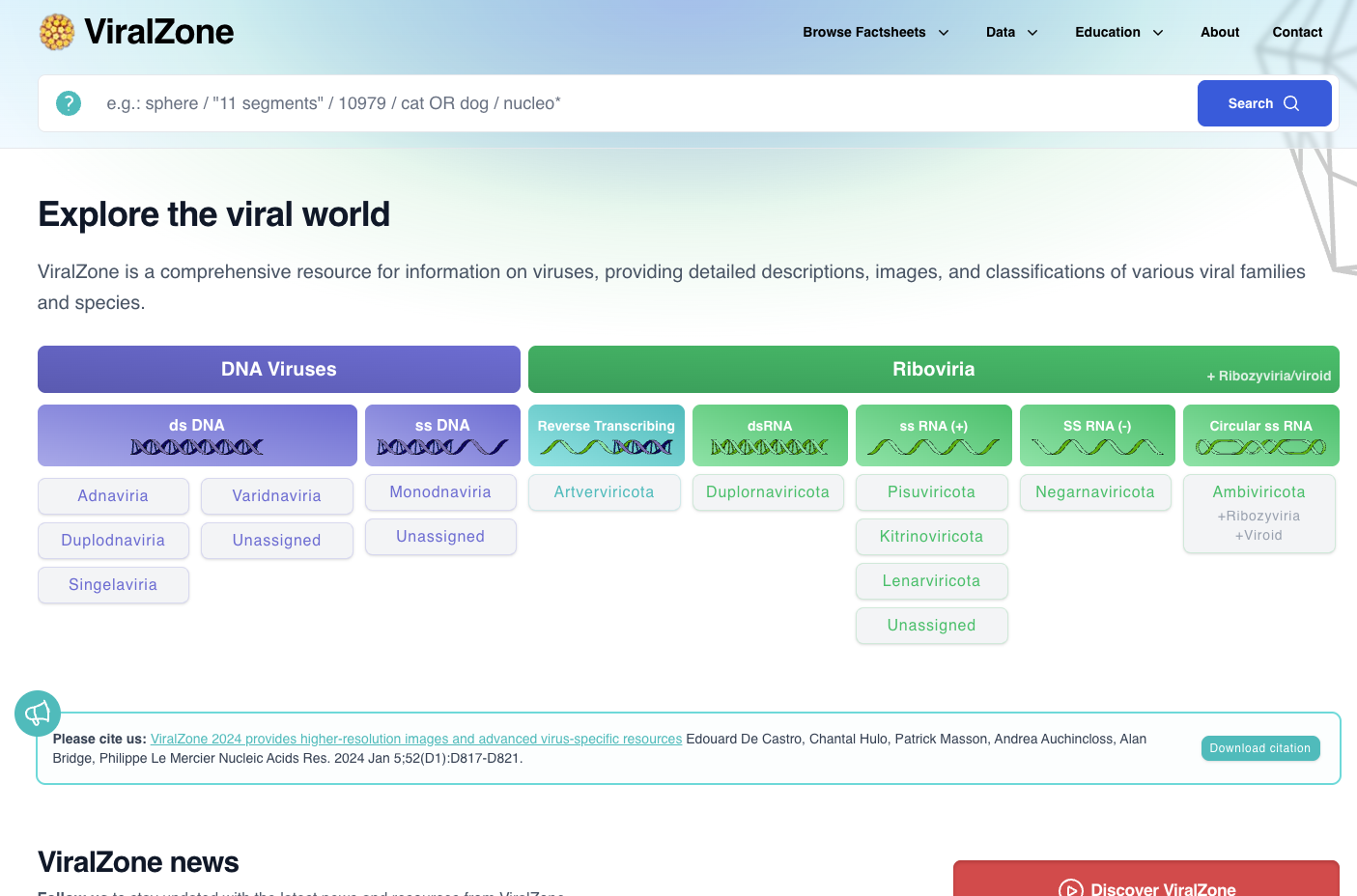Open the Contact menu item
The height and width of the screenshot is (896, 1357).
(1297, 32)
